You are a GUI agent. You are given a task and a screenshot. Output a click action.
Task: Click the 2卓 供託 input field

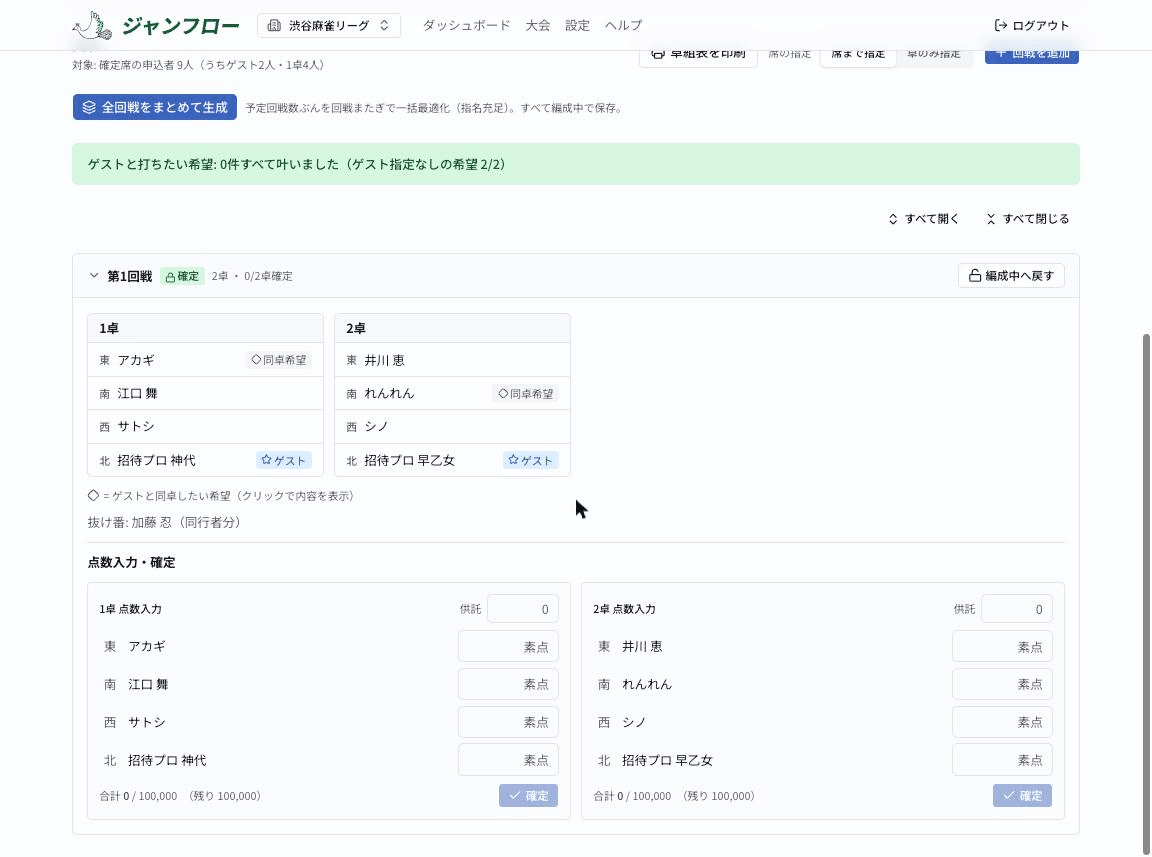click(1016, 609)
